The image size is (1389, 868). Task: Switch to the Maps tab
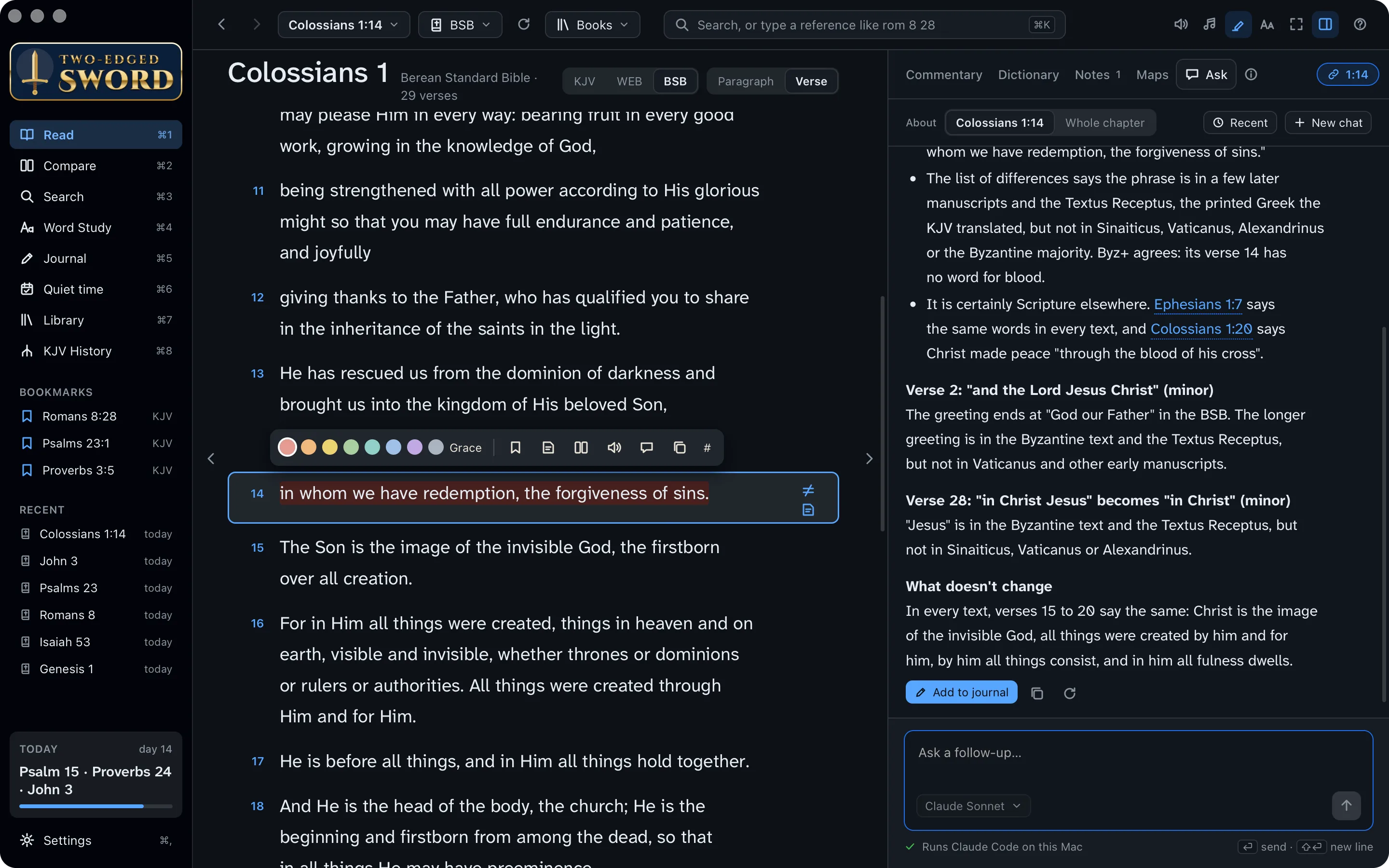coord(1152,75)
